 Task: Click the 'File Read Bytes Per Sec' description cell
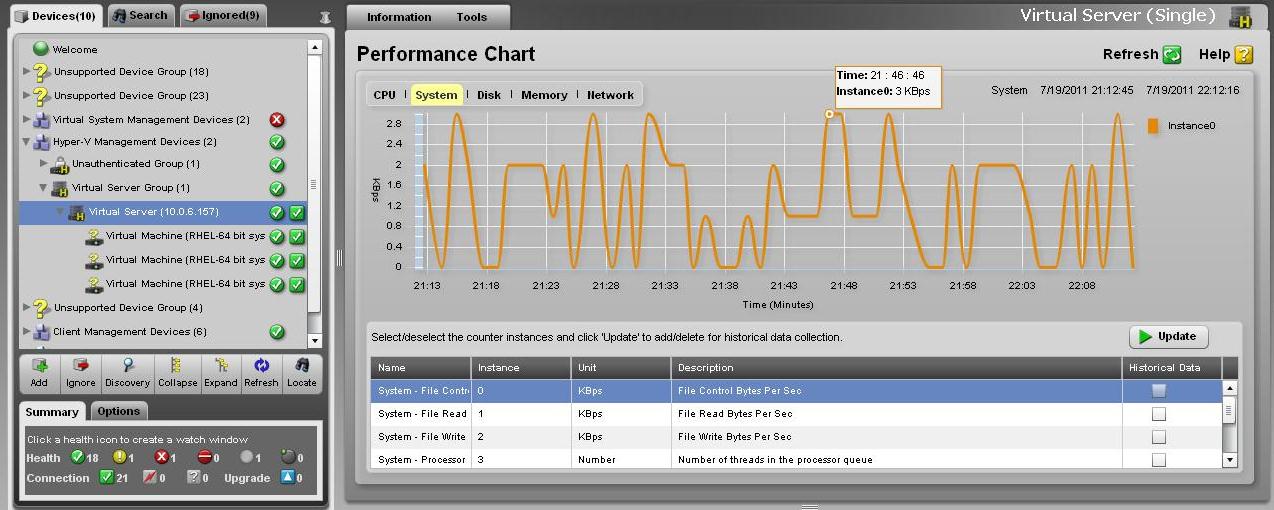(x=735, y=414)
